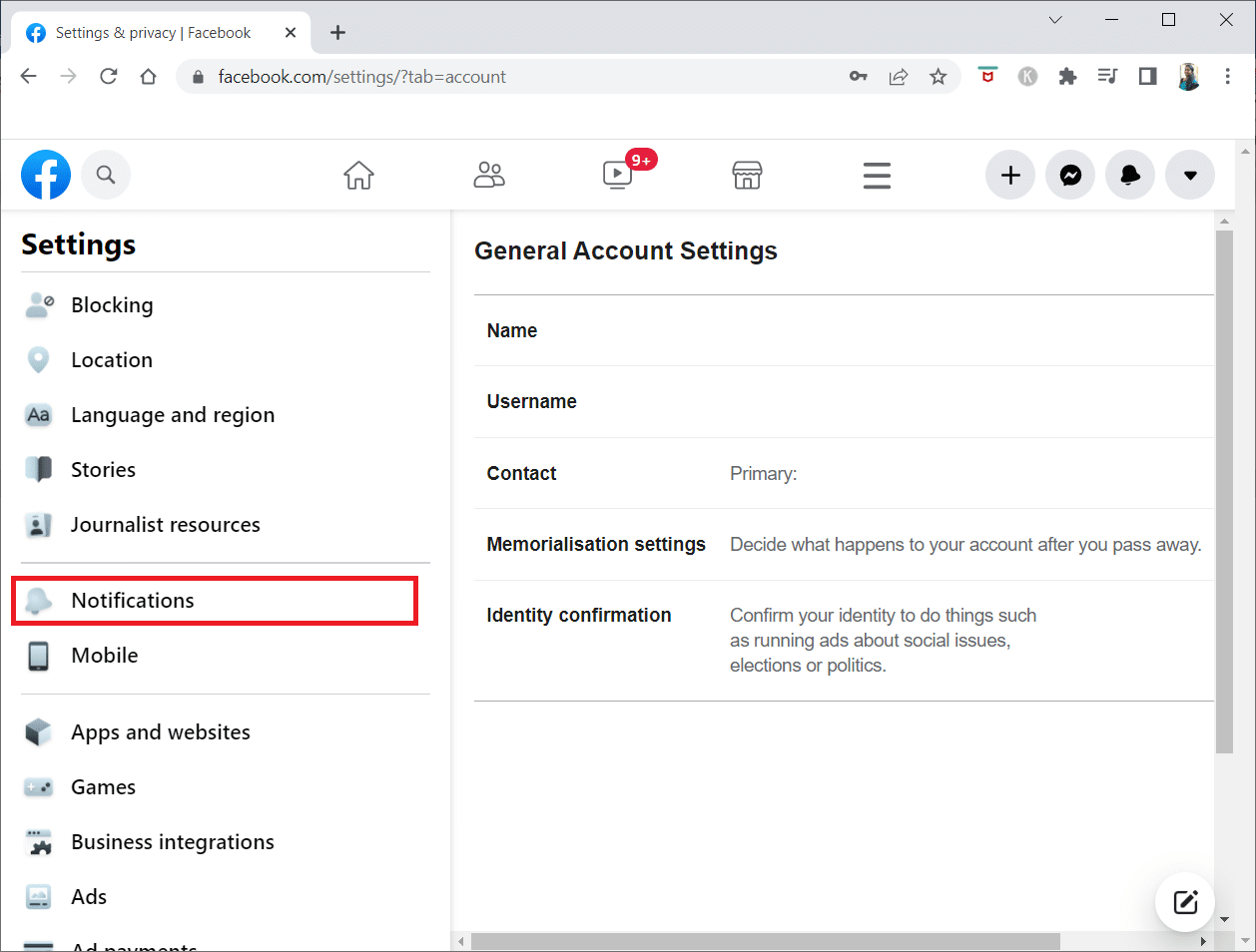Open the Extensions puzzle icon
Image resolution: width=1256 pixels, height=952 pixels.
1067,76
